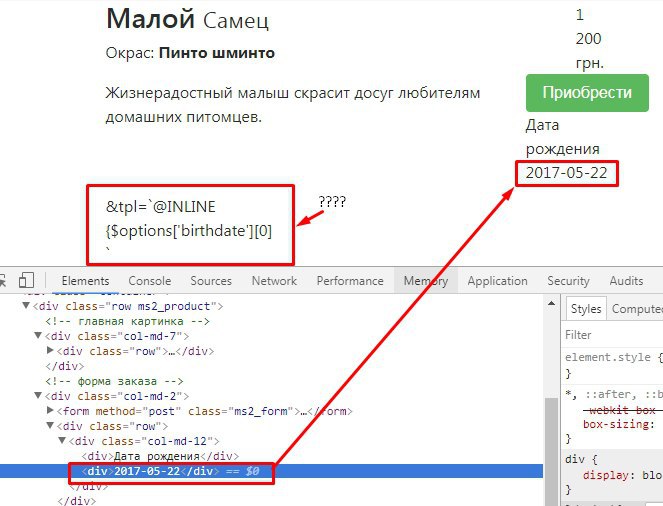Open the Console tab

tap(150, 281)
